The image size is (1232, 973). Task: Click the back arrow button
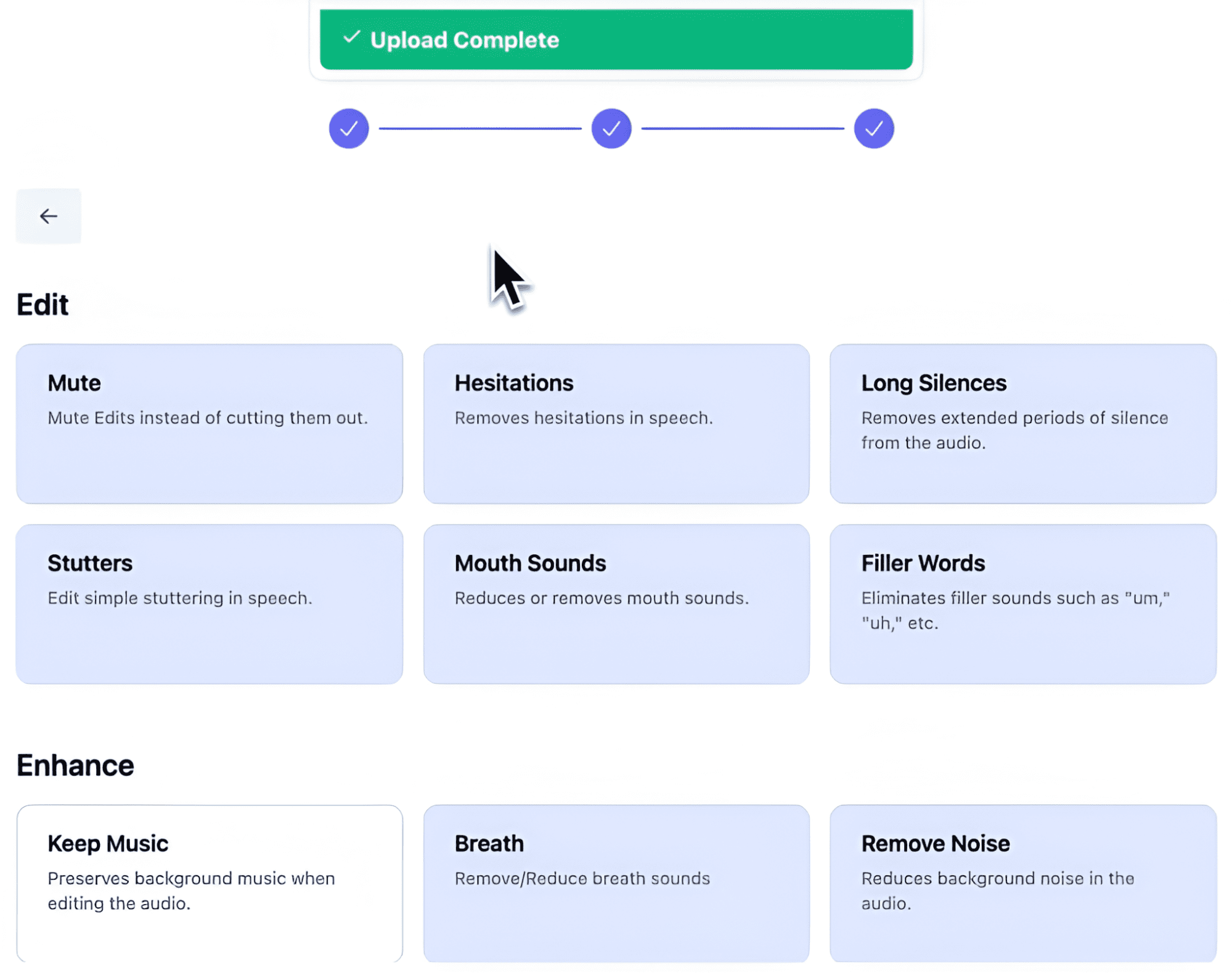48,216
